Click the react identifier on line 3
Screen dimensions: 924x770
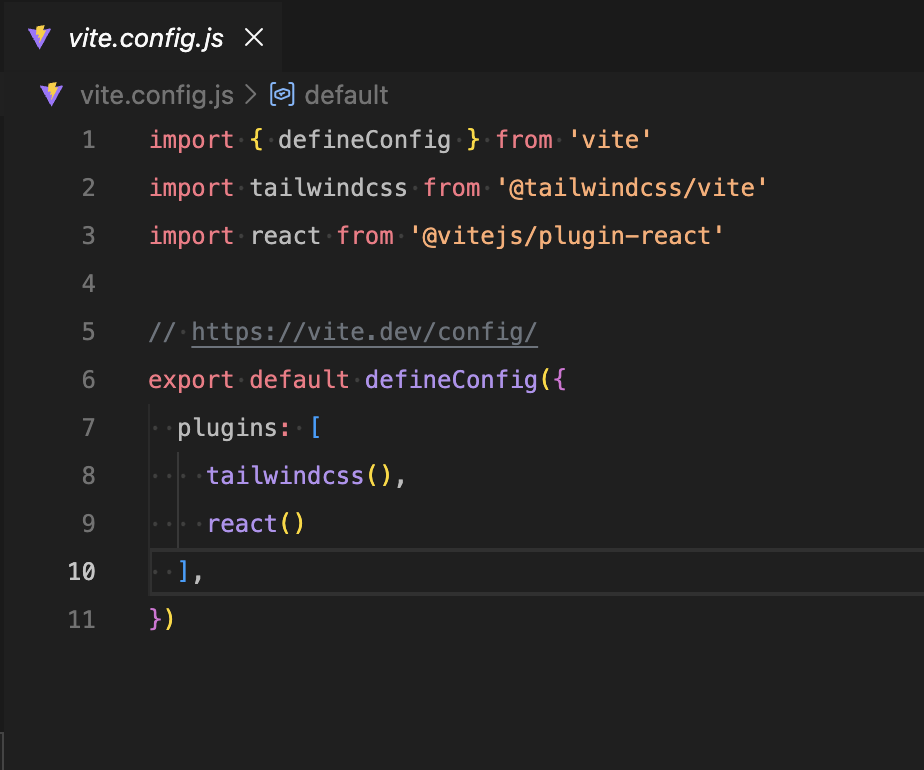point(285,236)
